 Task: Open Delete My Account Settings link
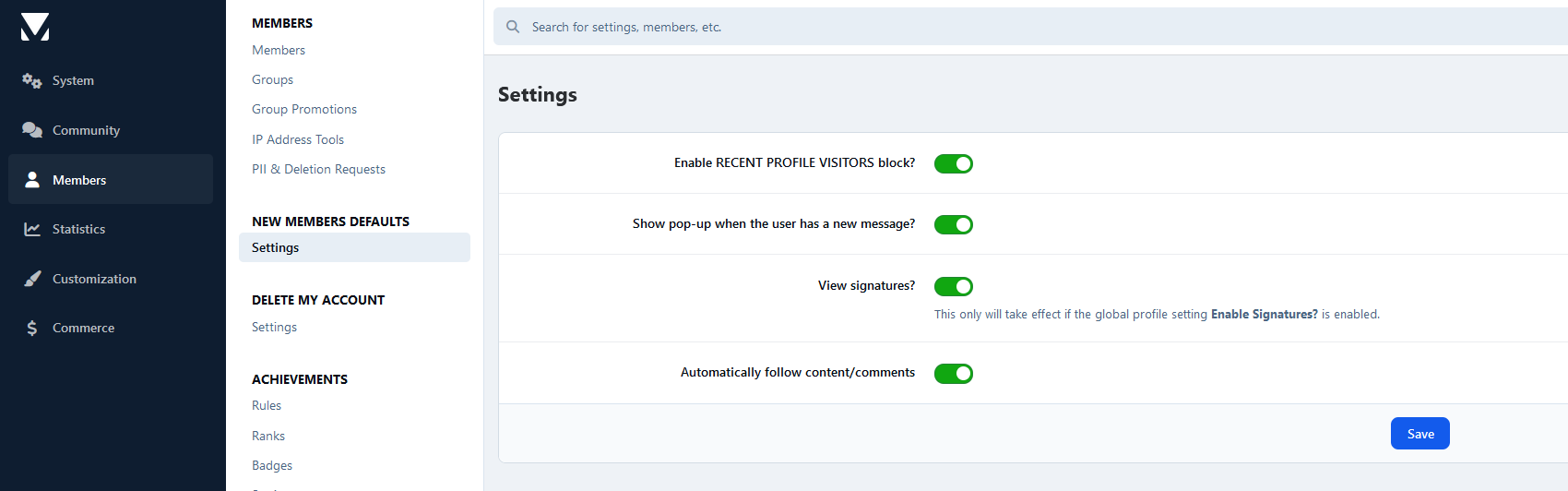pos(274,327)
